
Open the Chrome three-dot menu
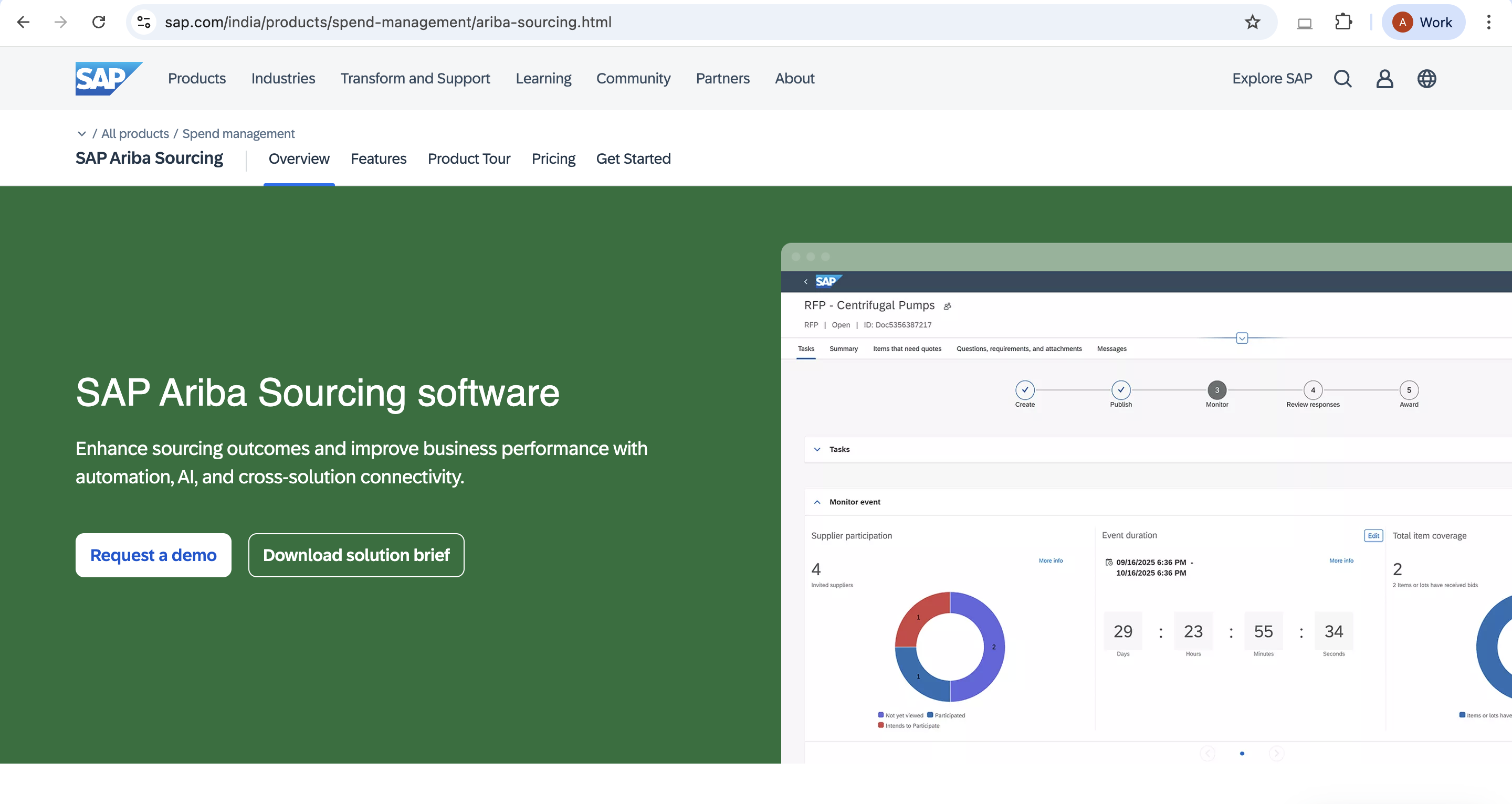(x=1489, y=22)
